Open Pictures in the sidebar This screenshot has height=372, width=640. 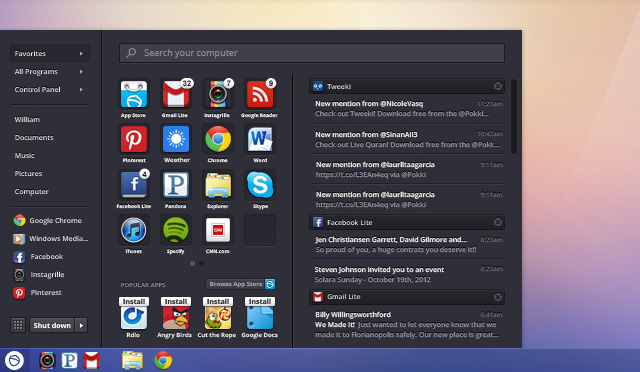pyautogui.click(x=28, y=174)
